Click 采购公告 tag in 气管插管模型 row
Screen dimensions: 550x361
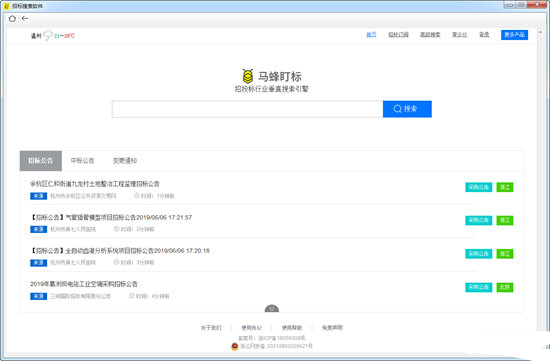tap(479, 220)
